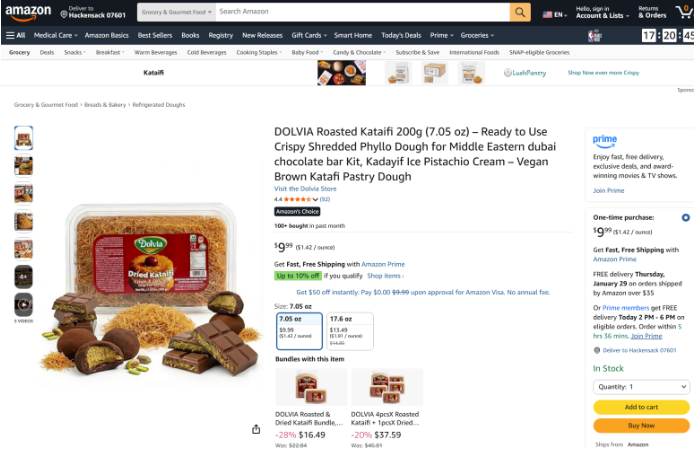Click the orange search magnifier button

click(x=520, y=12)
